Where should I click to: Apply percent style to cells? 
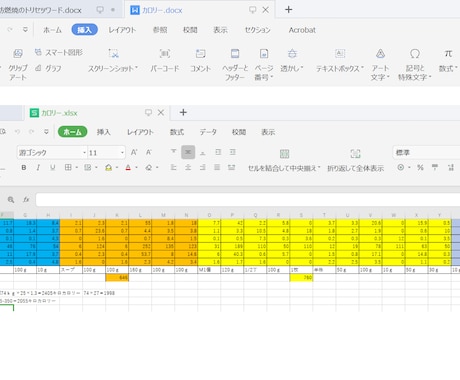(420, 167)
